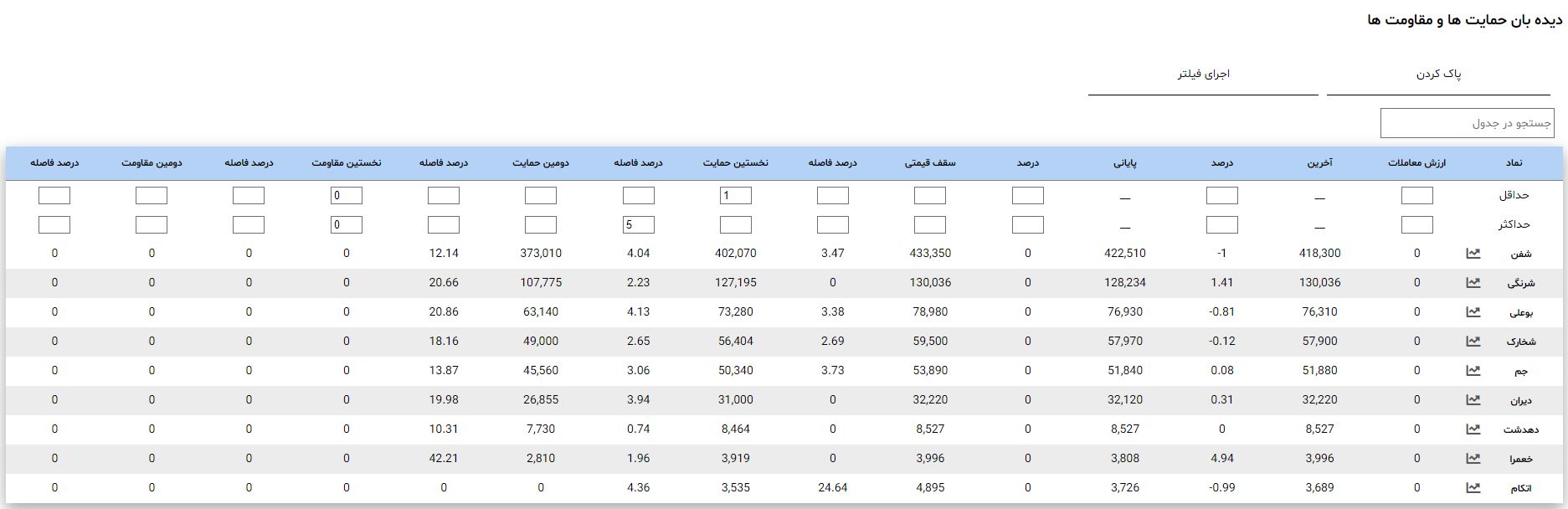Open the chart icon for شفن
This screenshot has width=1568, height=509.
point(1473,253)
